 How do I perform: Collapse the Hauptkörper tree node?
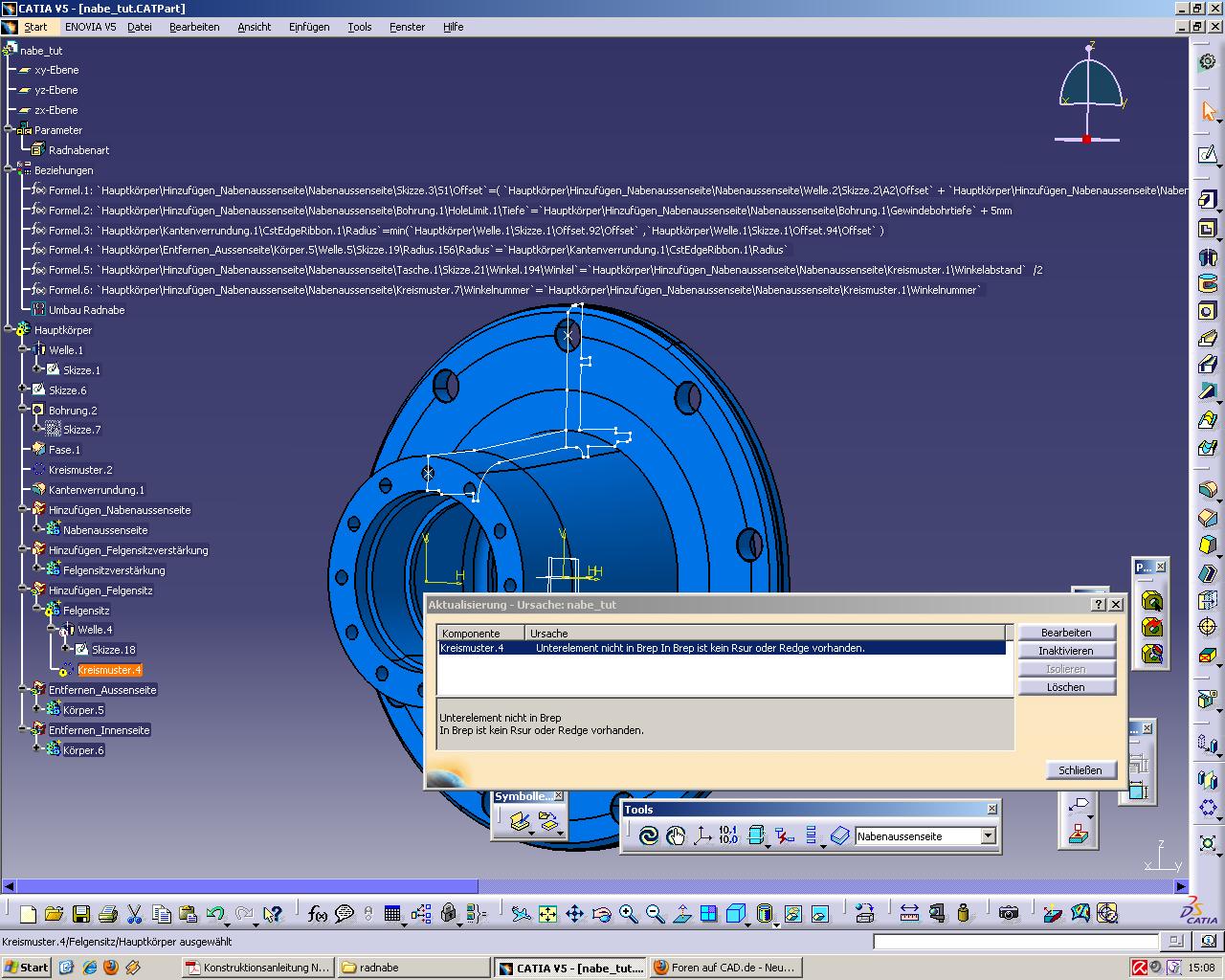click(9, 330)
